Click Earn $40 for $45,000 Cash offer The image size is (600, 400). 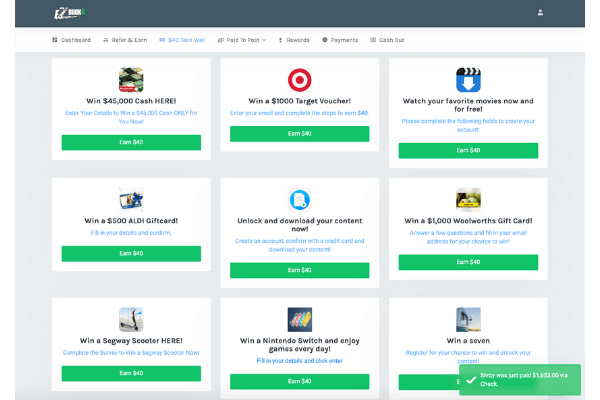pos(131,142)
